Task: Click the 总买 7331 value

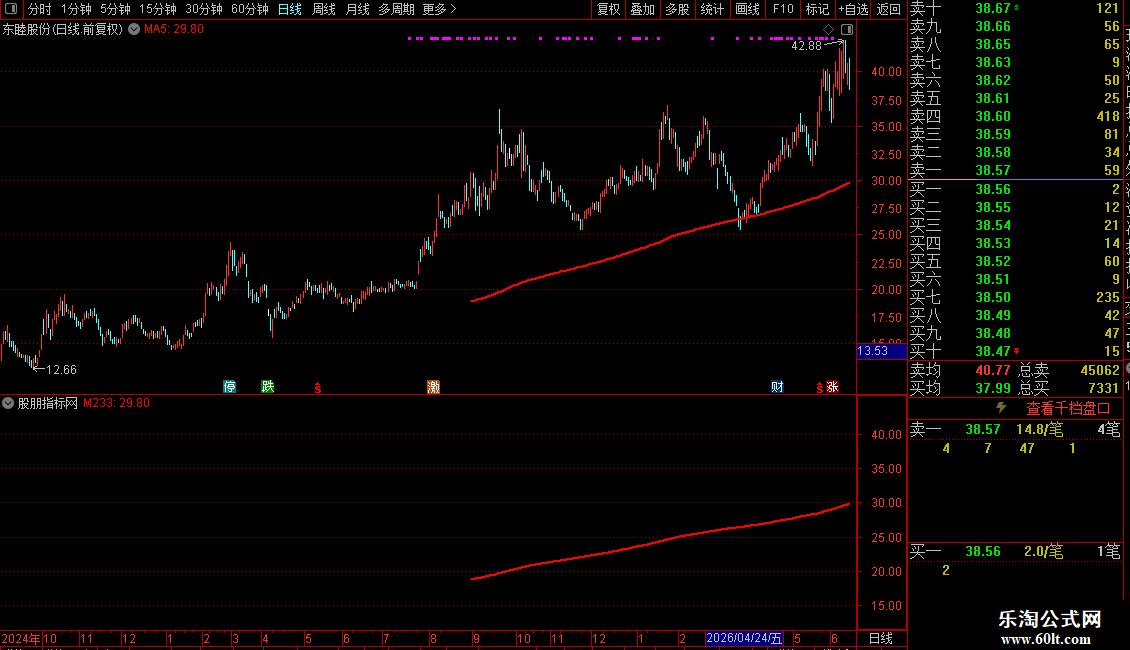Action: tap(1103, 388)
